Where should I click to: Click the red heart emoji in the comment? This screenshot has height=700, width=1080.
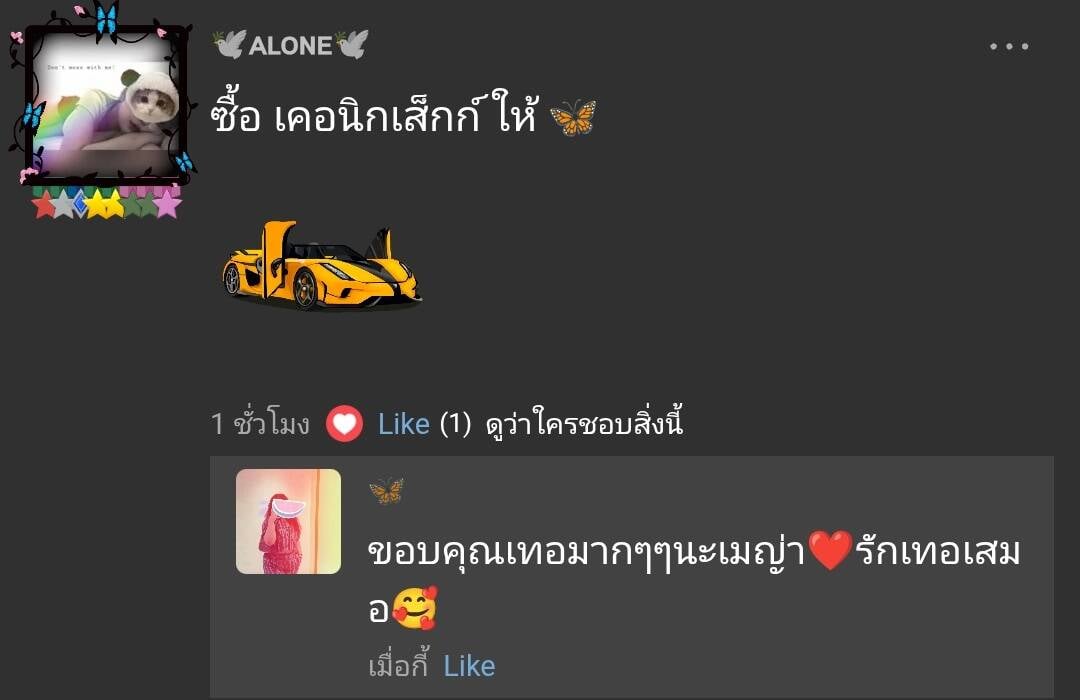pos(830,550)
